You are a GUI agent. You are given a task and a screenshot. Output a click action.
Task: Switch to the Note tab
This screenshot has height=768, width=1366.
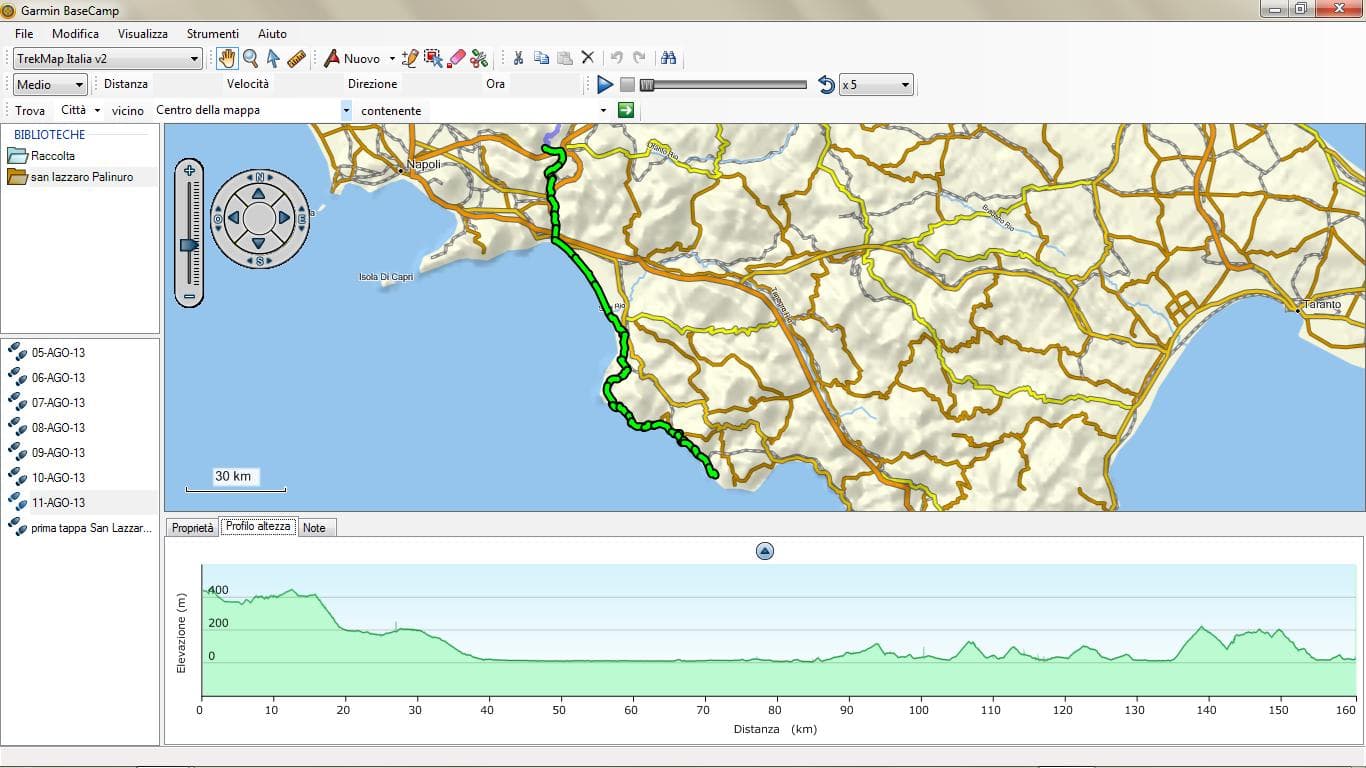(314, 528)
